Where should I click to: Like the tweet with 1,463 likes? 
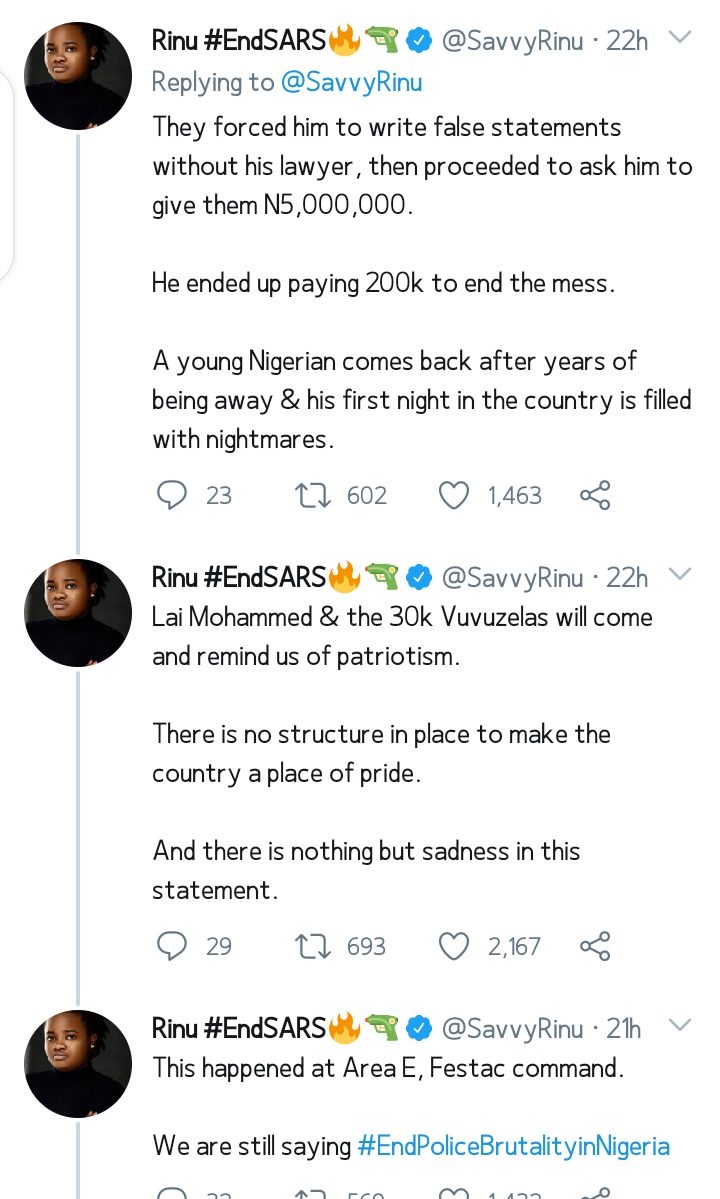453,495
